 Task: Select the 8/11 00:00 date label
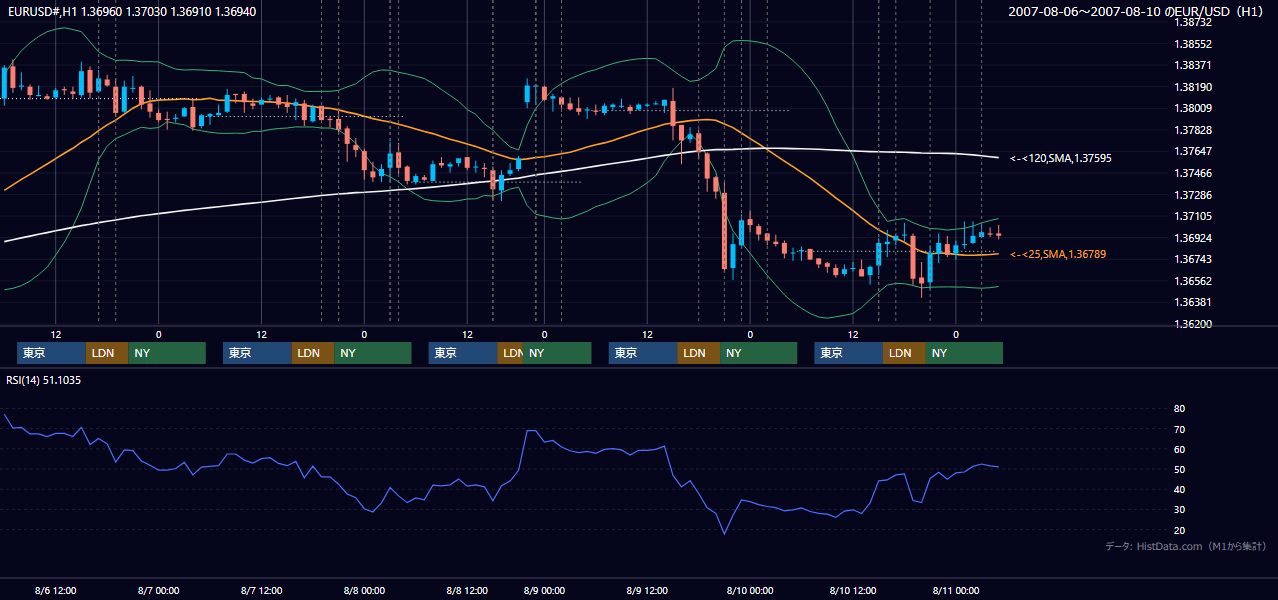point(956,590)
